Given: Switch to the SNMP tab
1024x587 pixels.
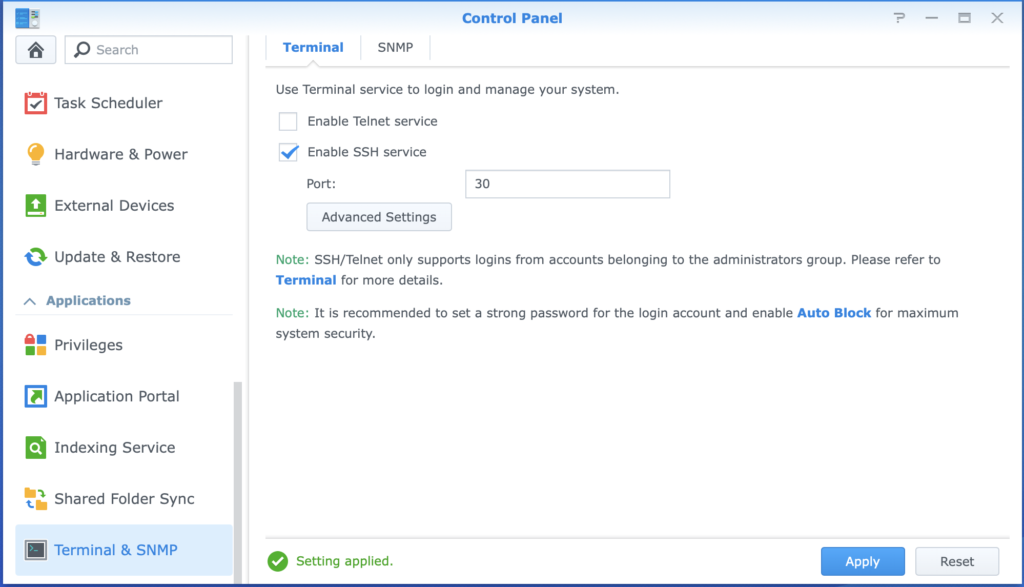Looking at the screenshot, I should click(395, 47).
